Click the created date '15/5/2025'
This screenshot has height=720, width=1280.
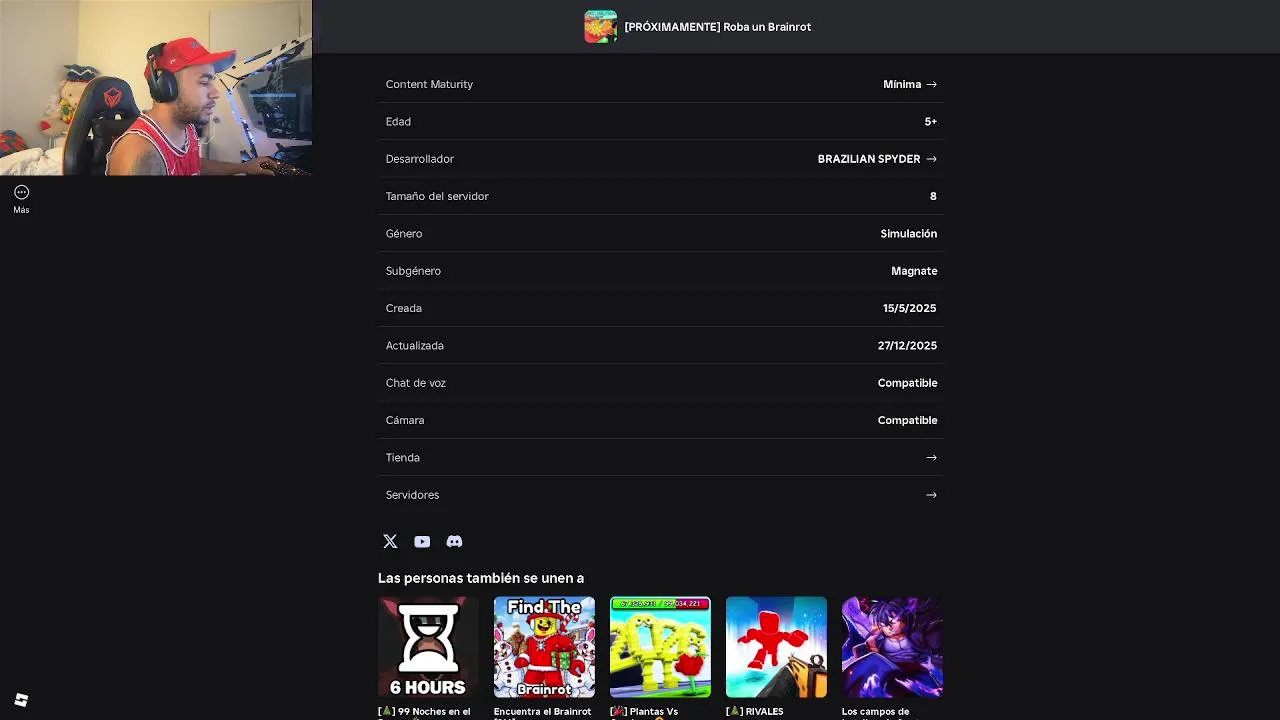pyautogui.click(x=909, y=308)
